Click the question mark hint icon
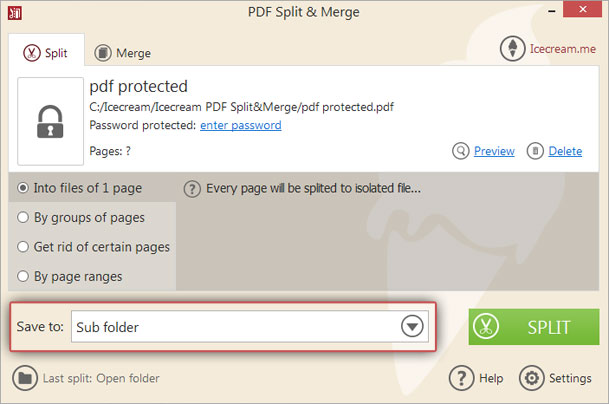 [x=192, y=189]
